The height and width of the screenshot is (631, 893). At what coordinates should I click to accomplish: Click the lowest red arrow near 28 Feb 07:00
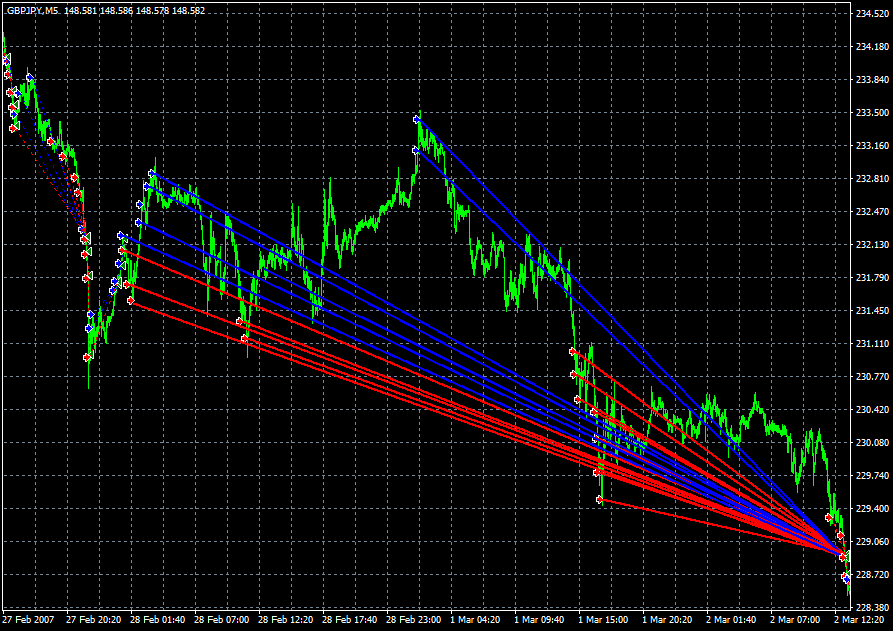pos(245,339)
